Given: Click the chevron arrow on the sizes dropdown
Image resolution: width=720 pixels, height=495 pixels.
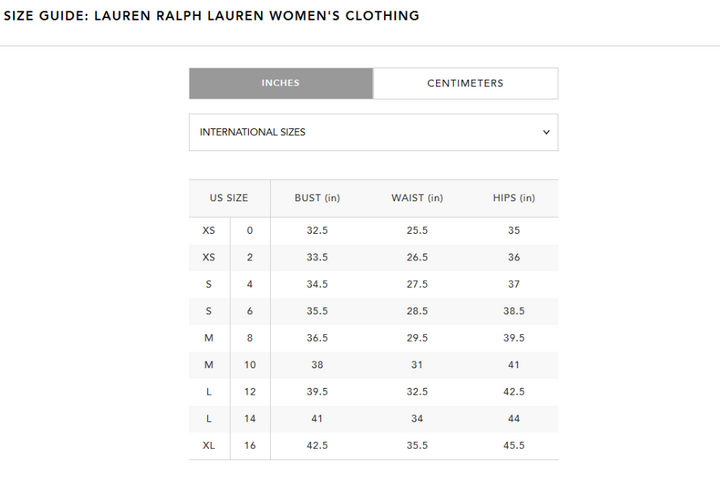Looking at the screenshot, I should (x=546, y=132).
